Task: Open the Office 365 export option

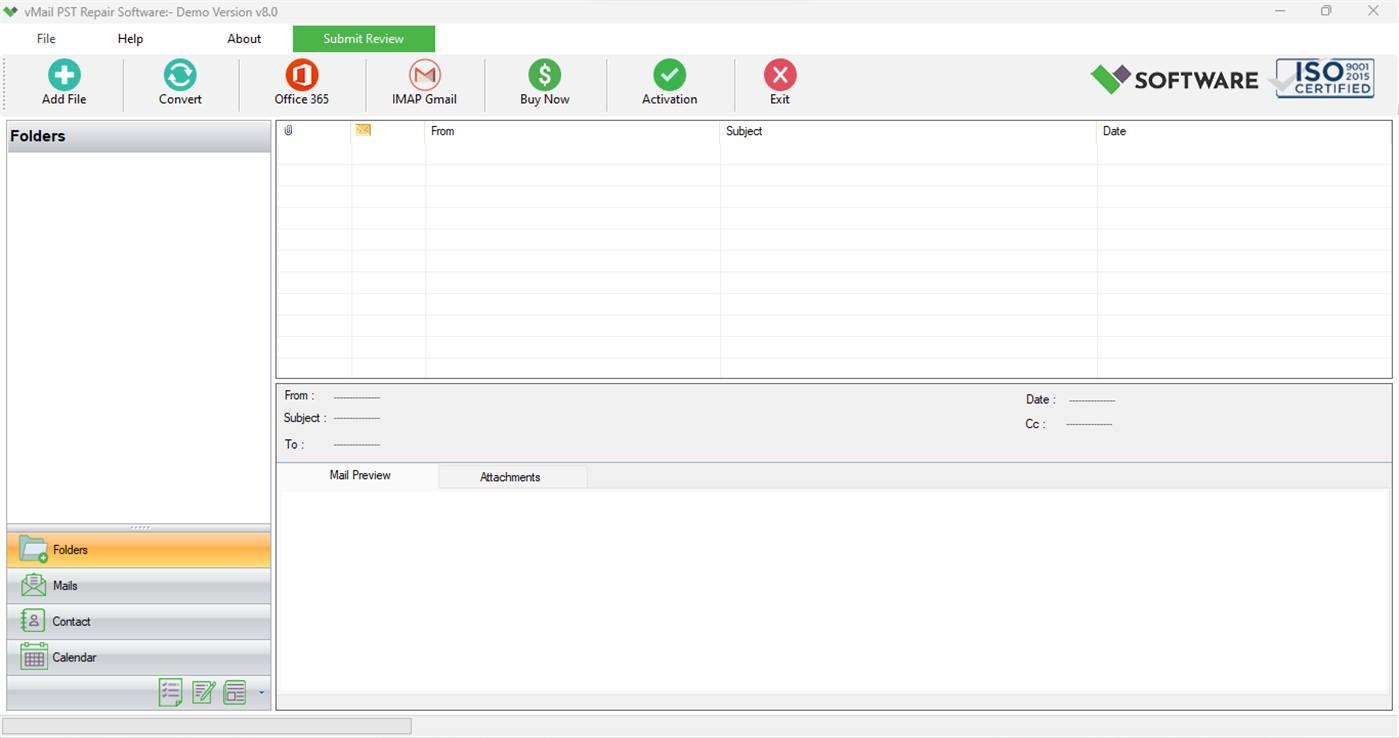Action: (x=301, y=82)
